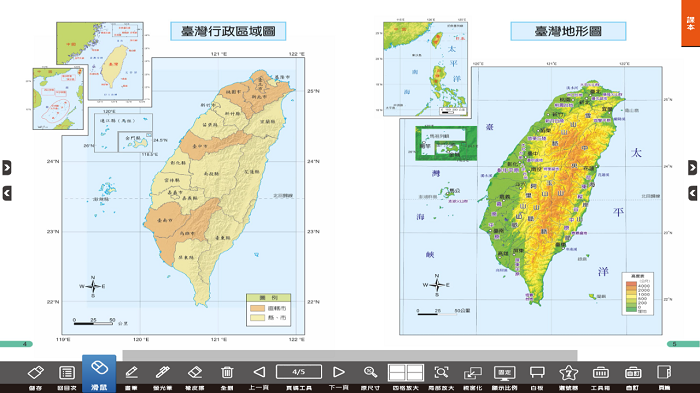Click the 臺灣行政區域圖 title

(228, 31)
